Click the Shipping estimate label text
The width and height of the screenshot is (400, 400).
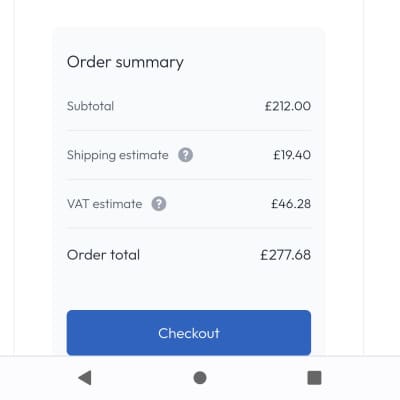(118, 155)
